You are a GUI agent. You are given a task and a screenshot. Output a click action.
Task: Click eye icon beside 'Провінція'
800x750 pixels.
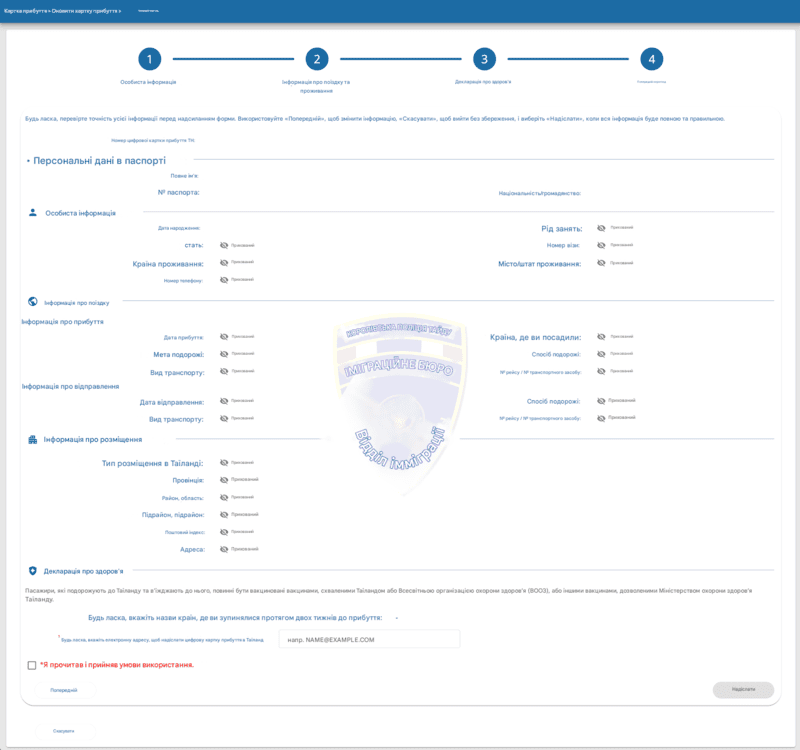tap(224, 480)
